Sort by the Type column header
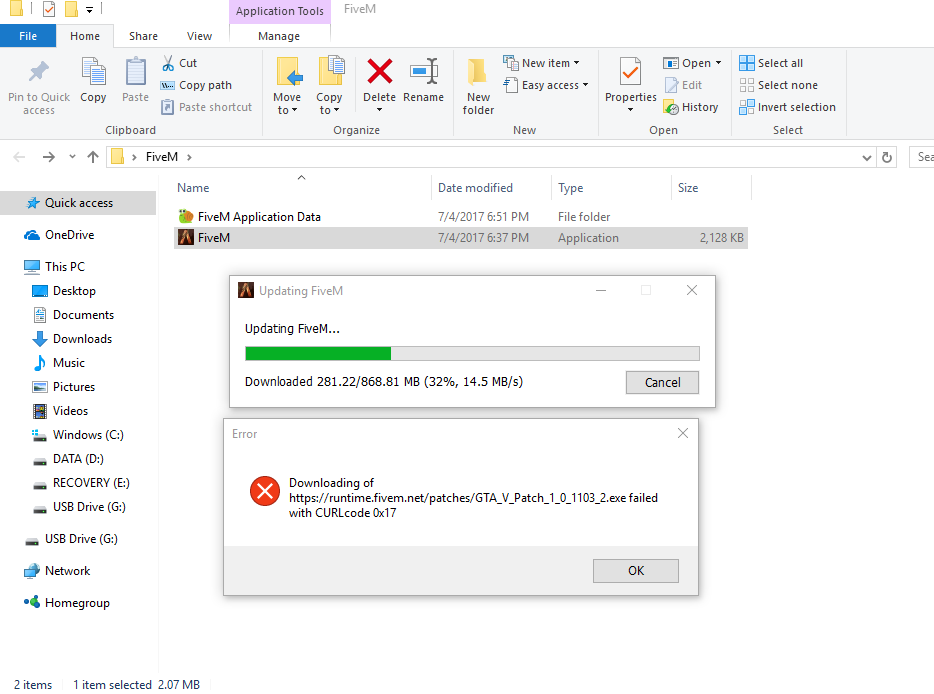Screen dimensions: 934x694 (x=612, y=188)
